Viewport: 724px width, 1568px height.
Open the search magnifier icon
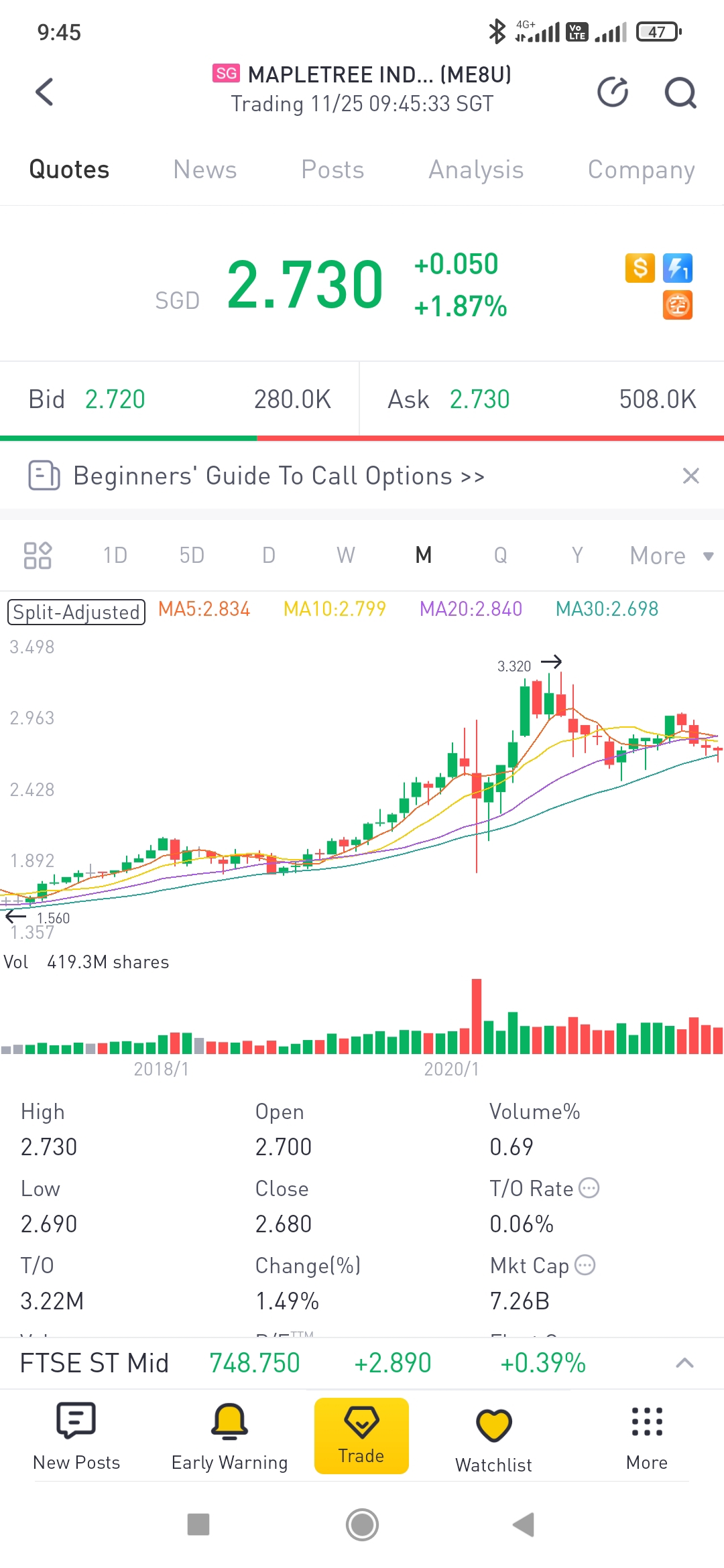(x=680, y=92)
